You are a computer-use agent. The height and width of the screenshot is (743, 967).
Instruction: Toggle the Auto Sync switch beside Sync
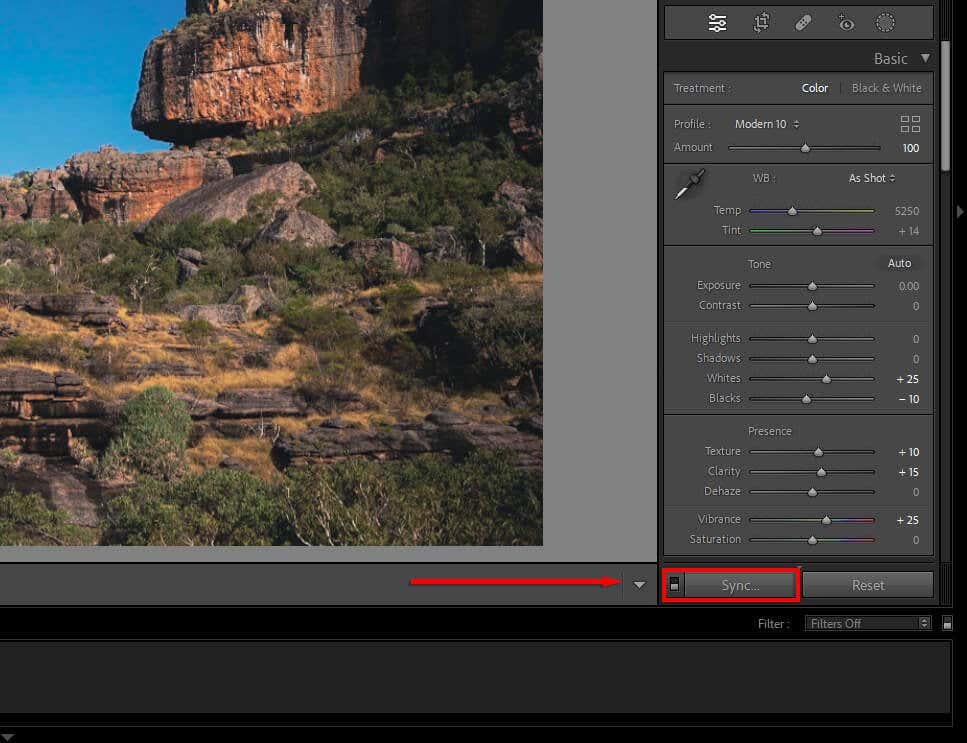pos(674,585)
